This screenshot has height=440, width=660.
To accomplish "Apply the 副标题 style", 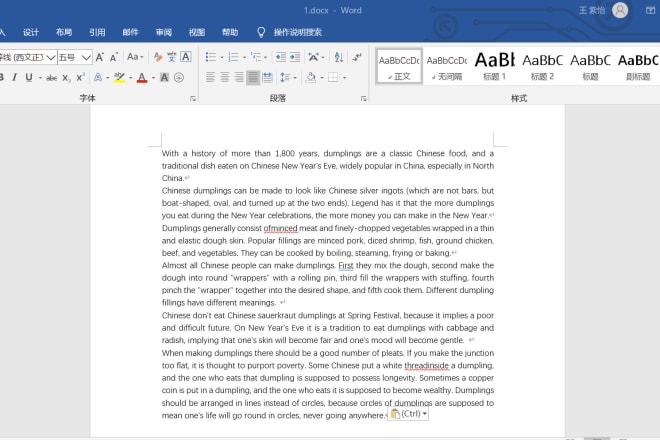I will click(638, 67).
